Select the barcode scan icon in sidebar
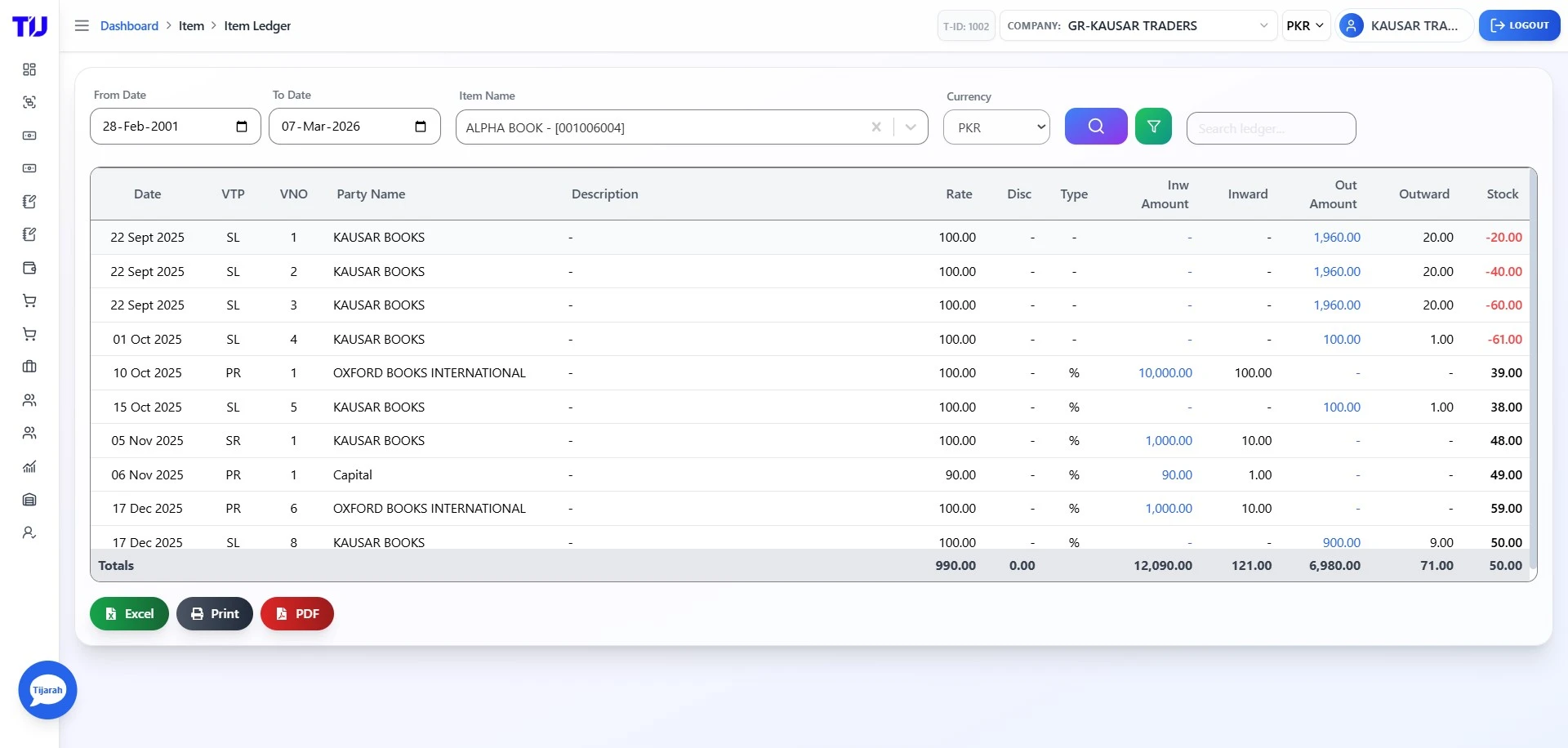Viewport: 1568px width, 748px height. pyautogui.click(x=29, y=102)
